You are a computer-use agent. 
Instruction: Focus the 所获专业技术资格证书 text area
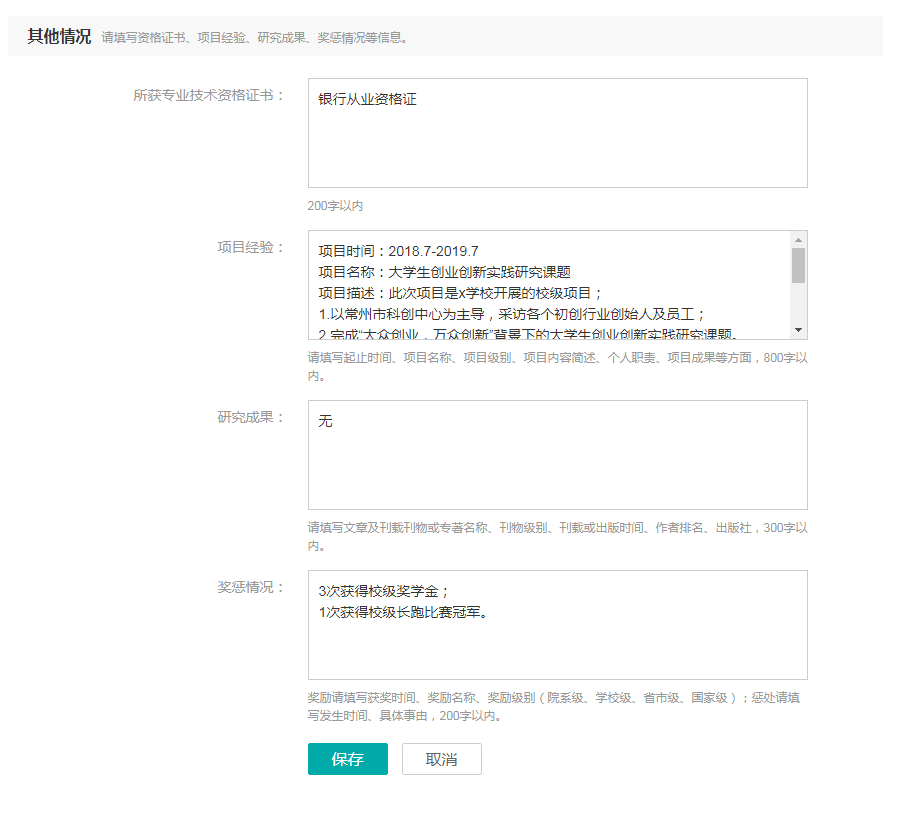(557, 145)
